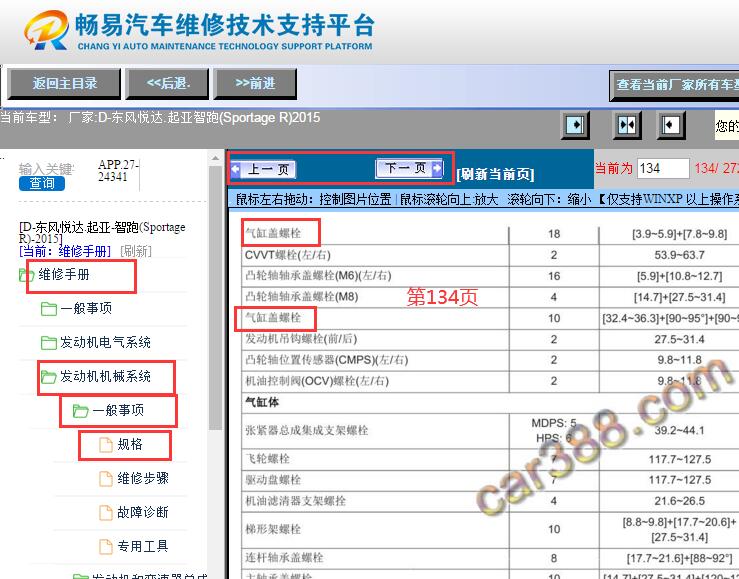Click the left arrow icon on 上一页

pyautogui.click(x=237, y=169)
